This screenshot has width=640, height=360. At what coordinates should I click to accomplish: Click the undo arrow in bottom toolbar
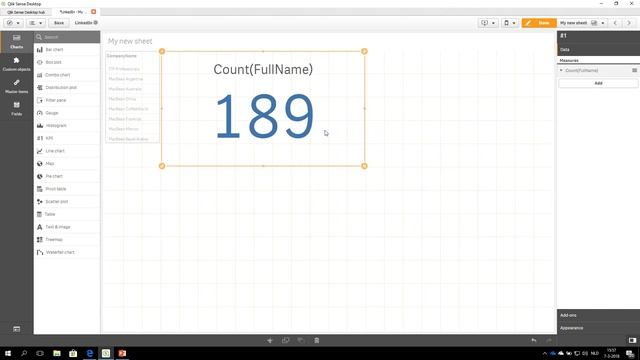point(533,340)
